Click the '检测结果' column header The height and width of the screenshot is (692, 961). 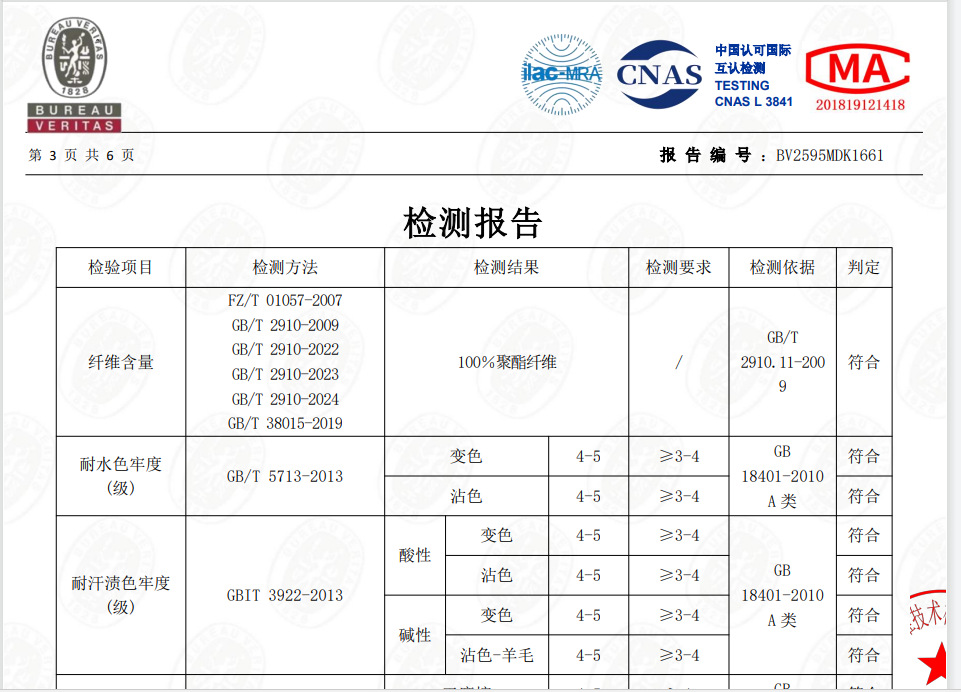tap(506, 267)
